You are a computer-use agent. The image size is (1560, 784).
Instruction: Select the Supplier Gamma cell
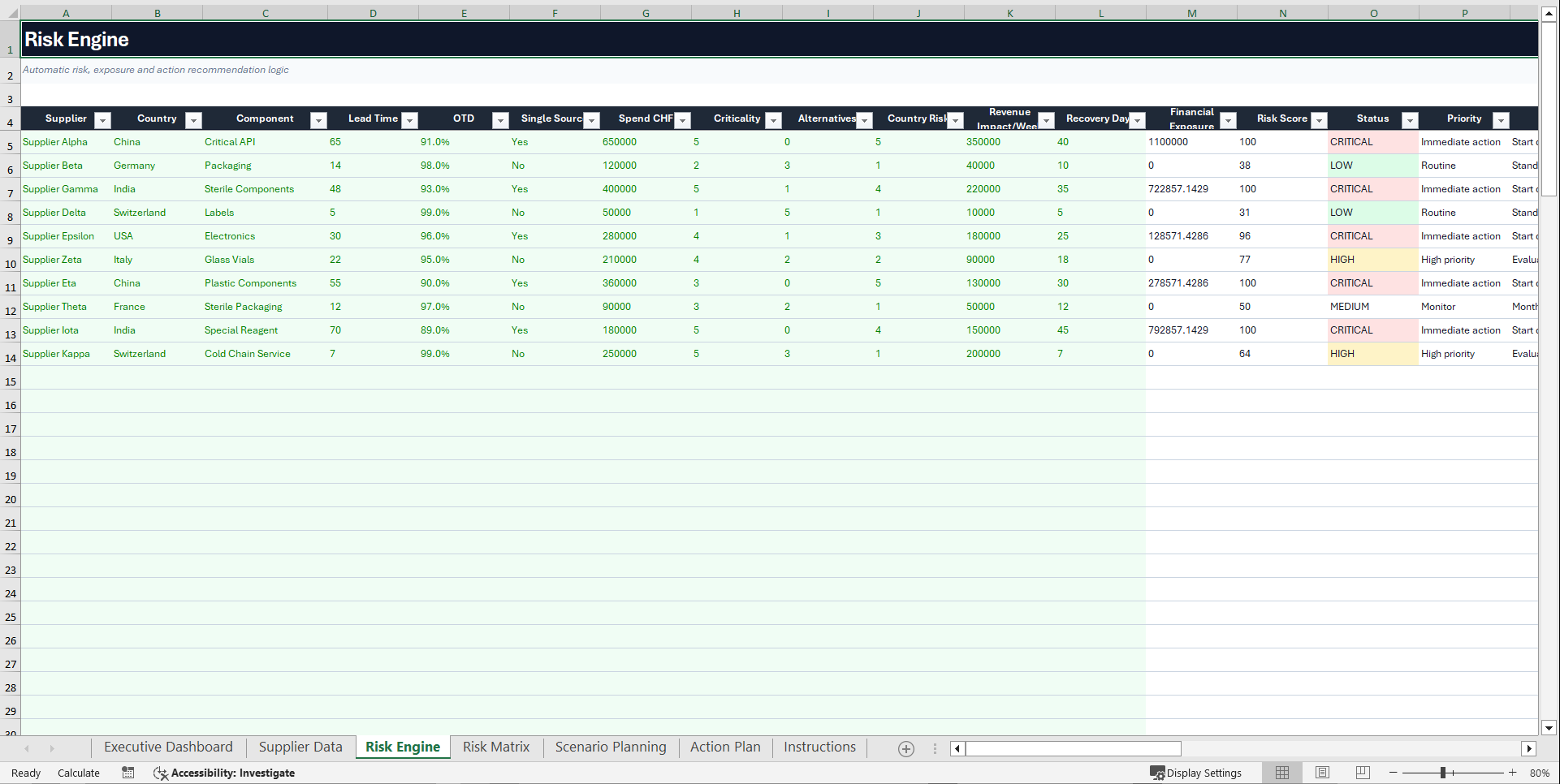[x=66, y=189]
